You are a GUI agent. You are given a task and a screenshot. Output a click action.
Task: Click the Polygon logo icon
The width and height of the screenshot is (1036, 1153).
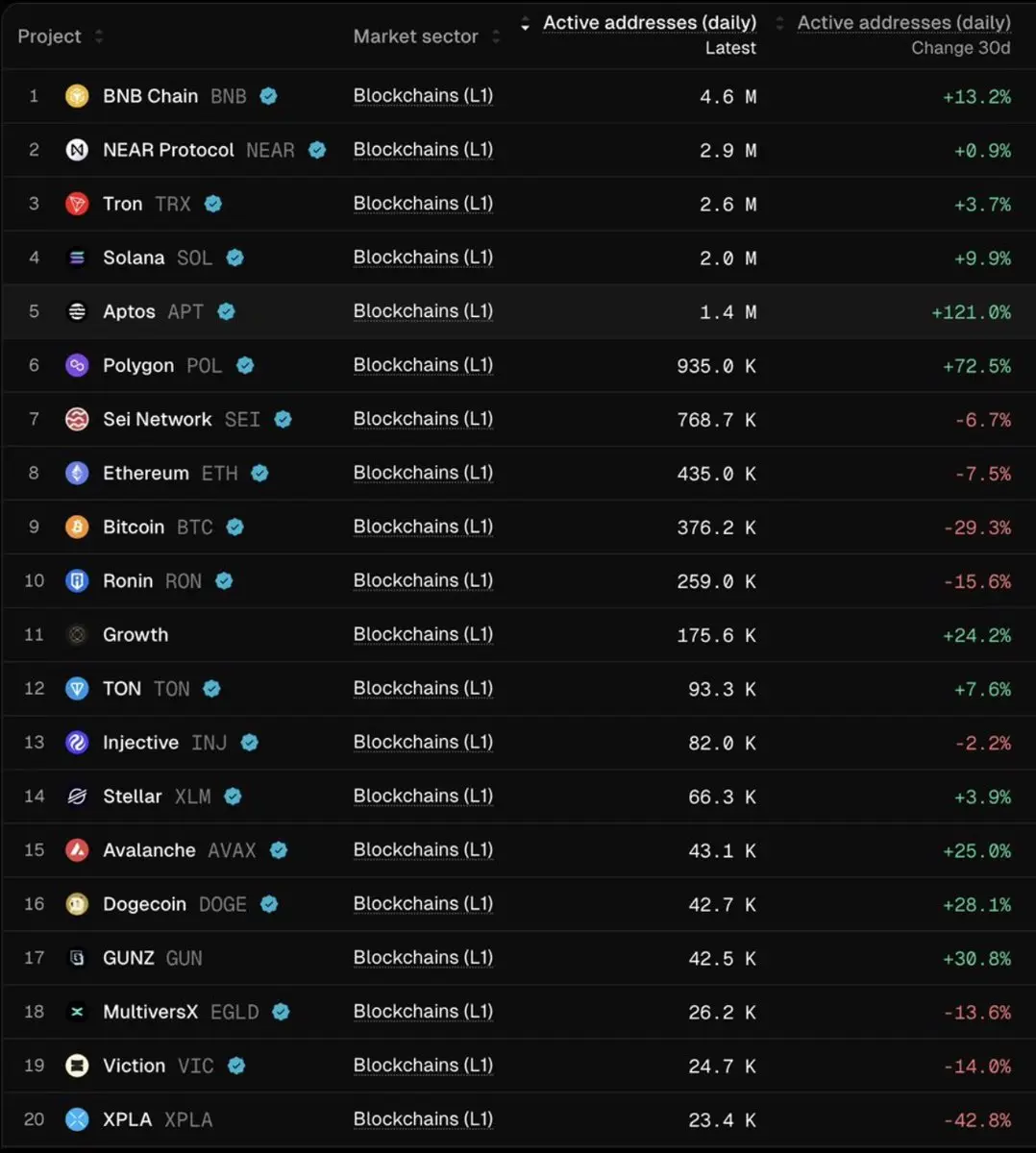pos(77,365)
